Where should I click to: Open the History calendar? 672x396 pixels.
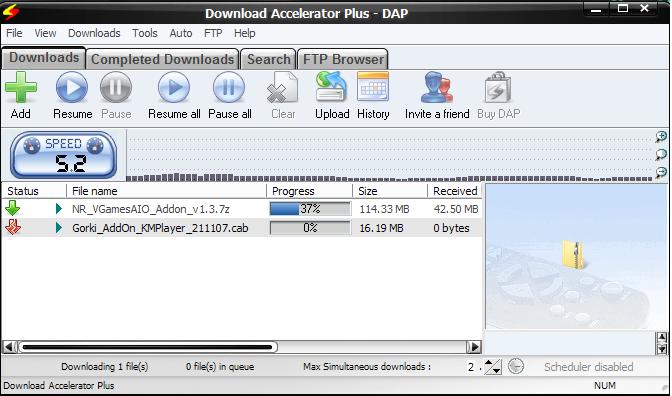click(373, 87)
